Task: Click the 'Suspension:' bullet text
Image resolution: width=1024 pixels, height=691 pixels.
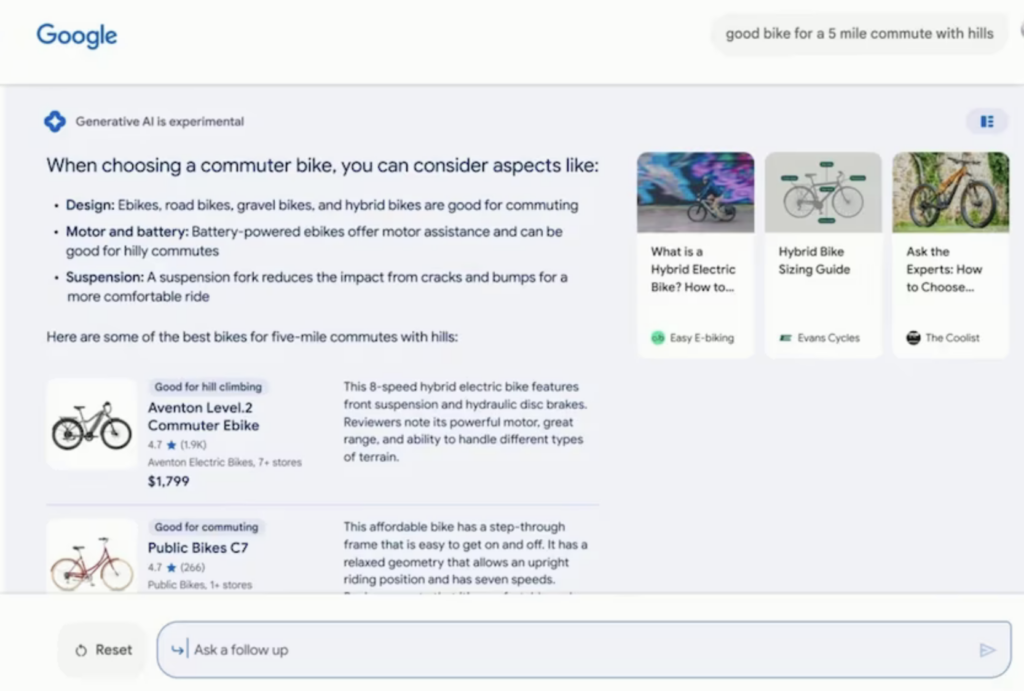Action: pyautogui.click(x=317, y=287)
